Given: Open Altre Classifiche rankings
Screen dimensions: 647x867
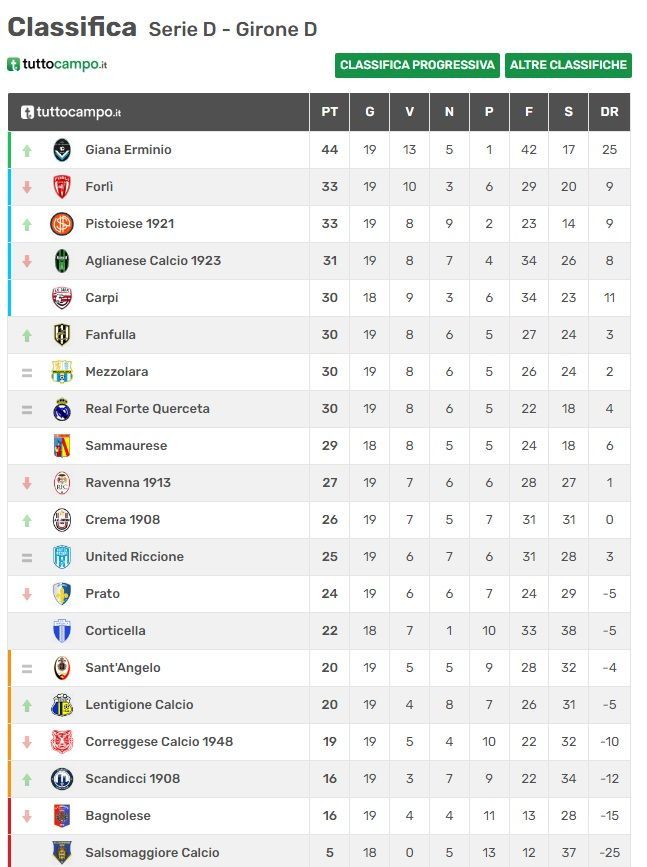Looking at the screenshot, I should 568,65.
